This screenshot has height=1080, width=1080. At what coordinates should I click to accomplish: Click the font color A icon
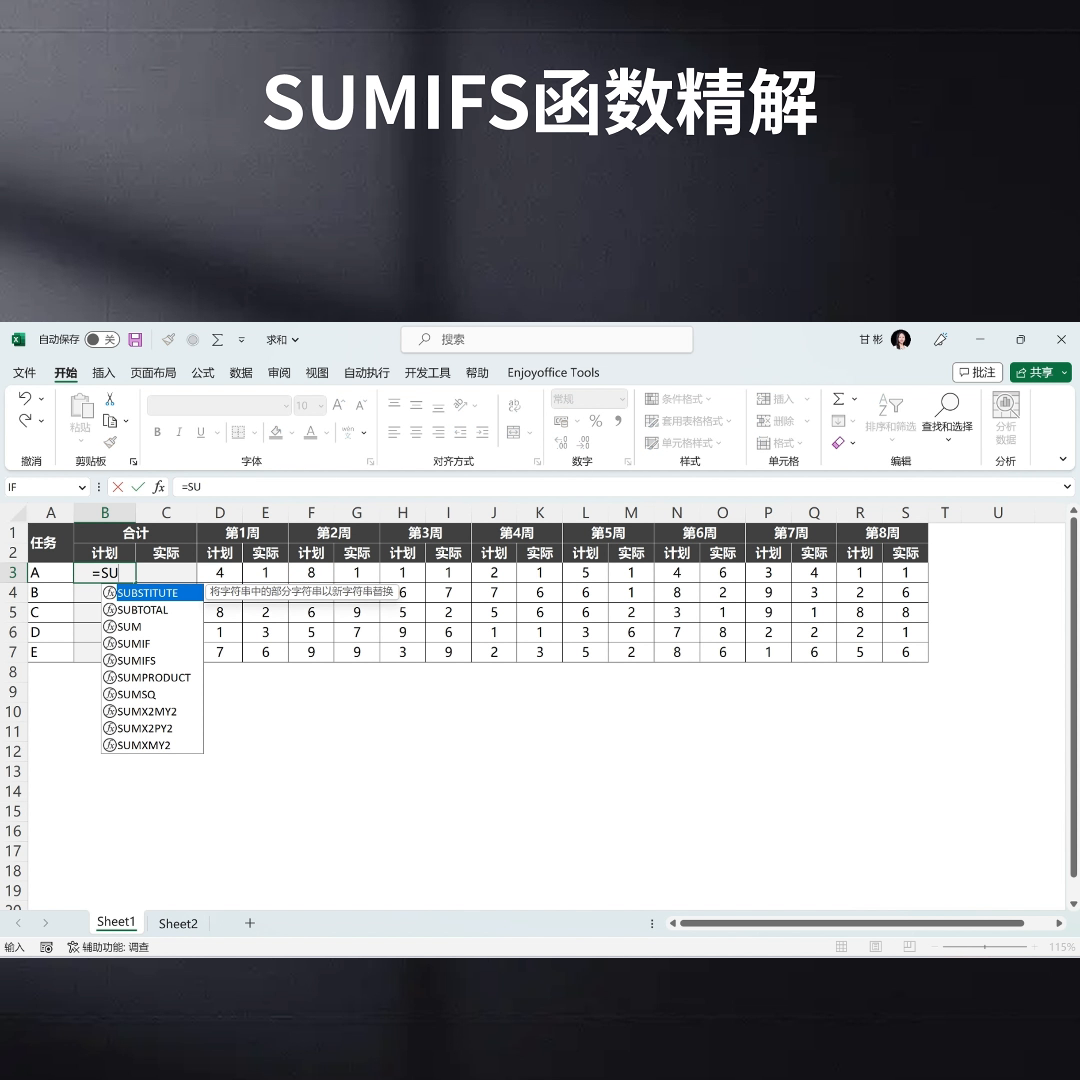[311, 432]
